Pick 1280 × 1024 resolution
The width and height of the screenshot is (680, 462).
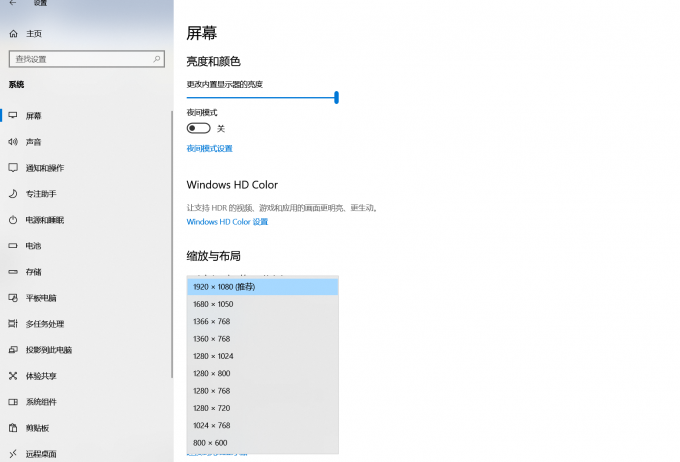(x=262, y=356)
